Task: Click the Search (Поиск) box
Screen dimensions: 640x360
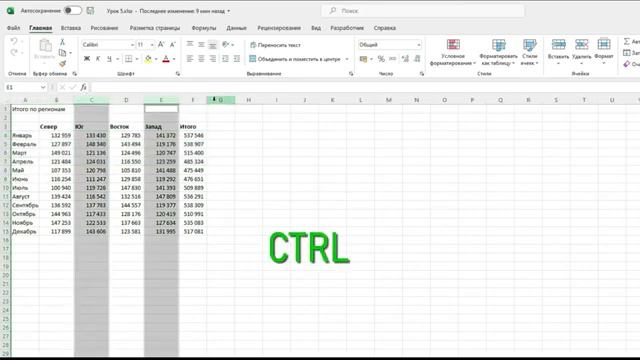Action: [423, 11]
